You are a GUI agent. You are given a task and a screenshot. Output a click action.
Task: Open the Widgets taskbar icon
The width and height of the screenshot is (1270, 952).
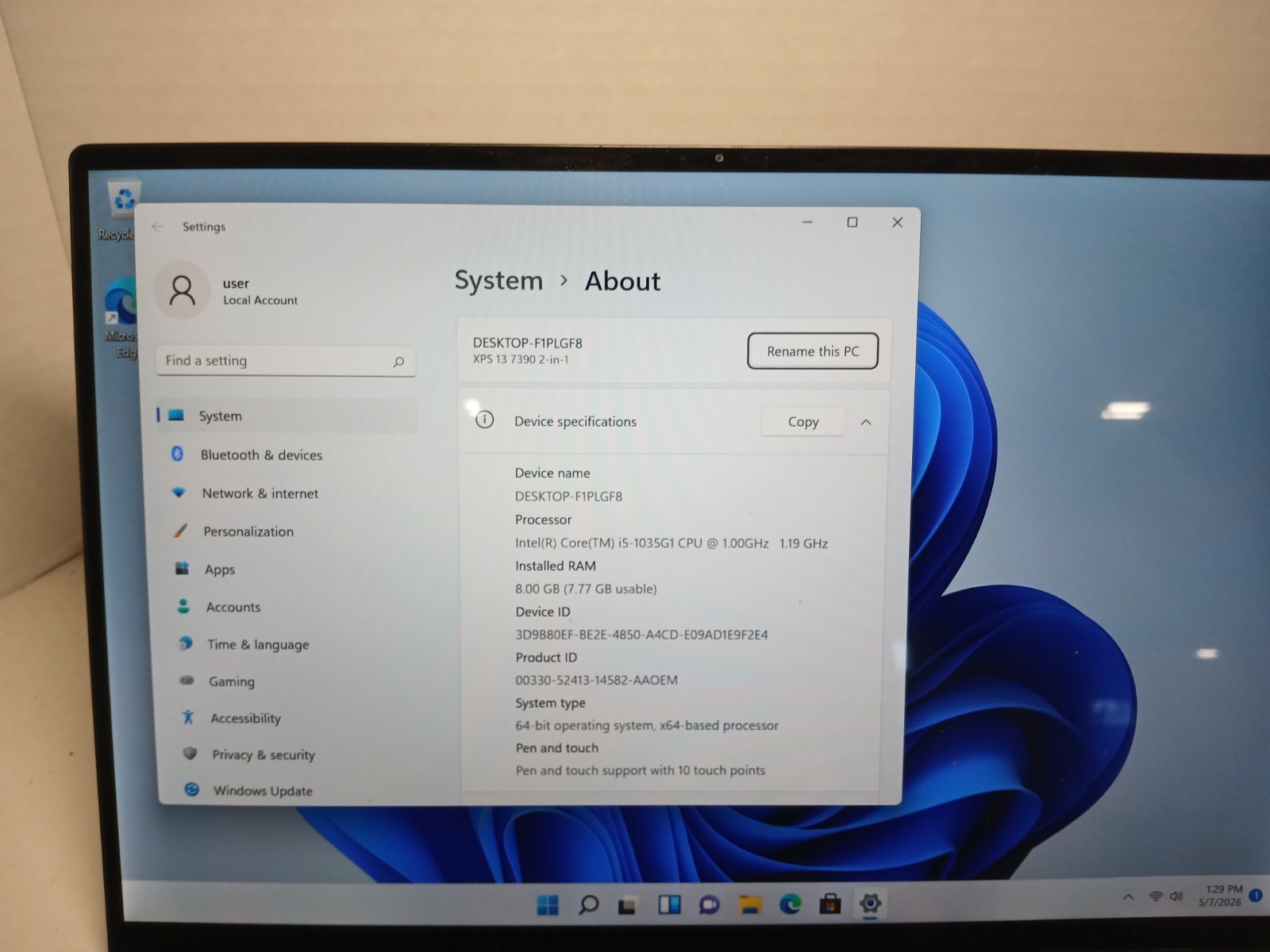point(669,904)
